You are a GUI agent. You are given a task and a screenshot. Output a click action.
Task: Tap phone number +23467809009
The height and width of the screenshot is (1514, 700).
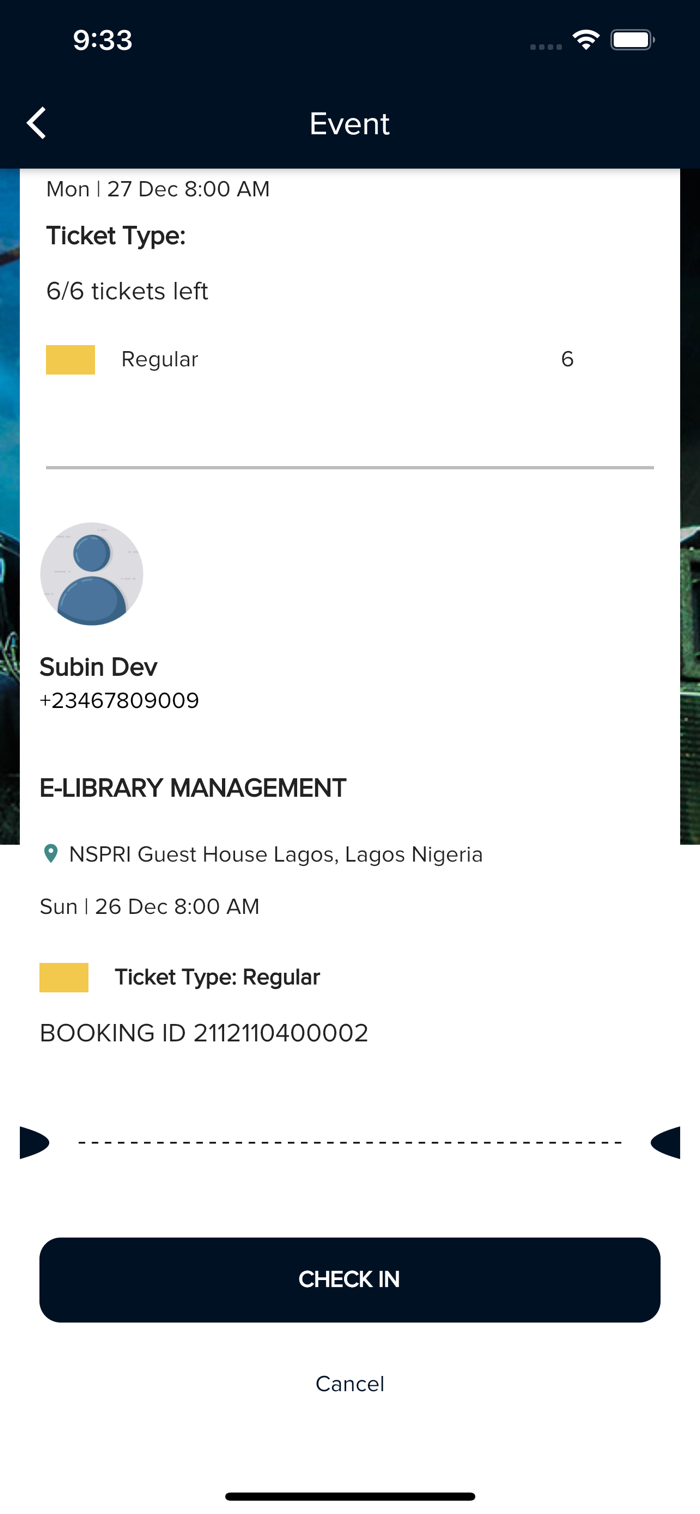pos(119,701)
